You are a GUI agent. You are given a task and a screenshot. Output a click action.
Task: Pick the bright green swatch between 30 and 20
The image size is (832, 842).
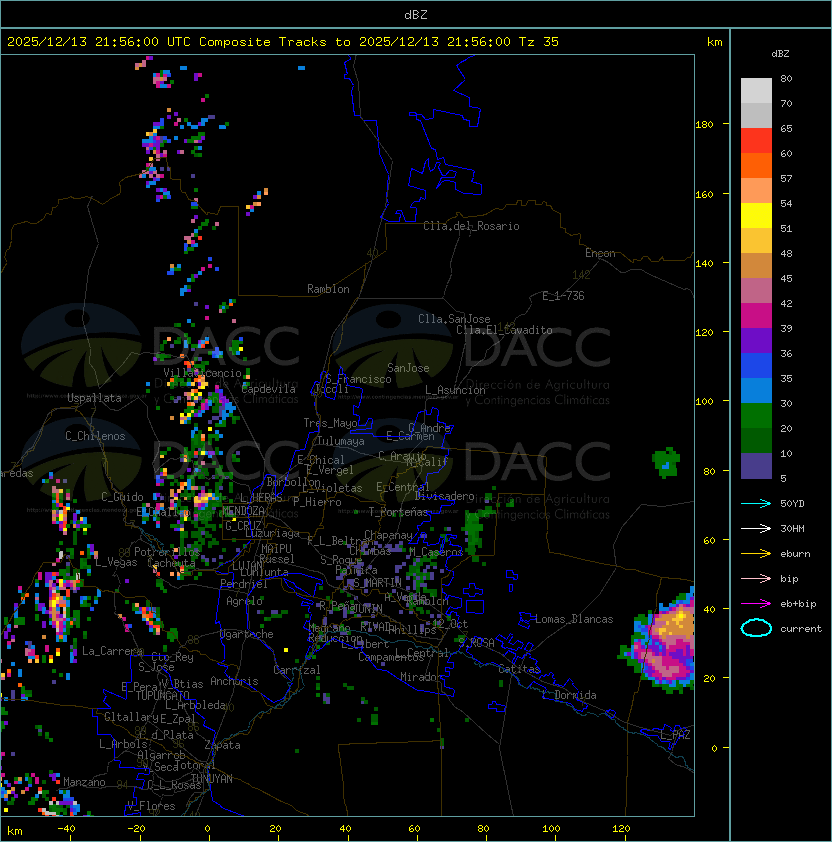(x=756, y=415)
